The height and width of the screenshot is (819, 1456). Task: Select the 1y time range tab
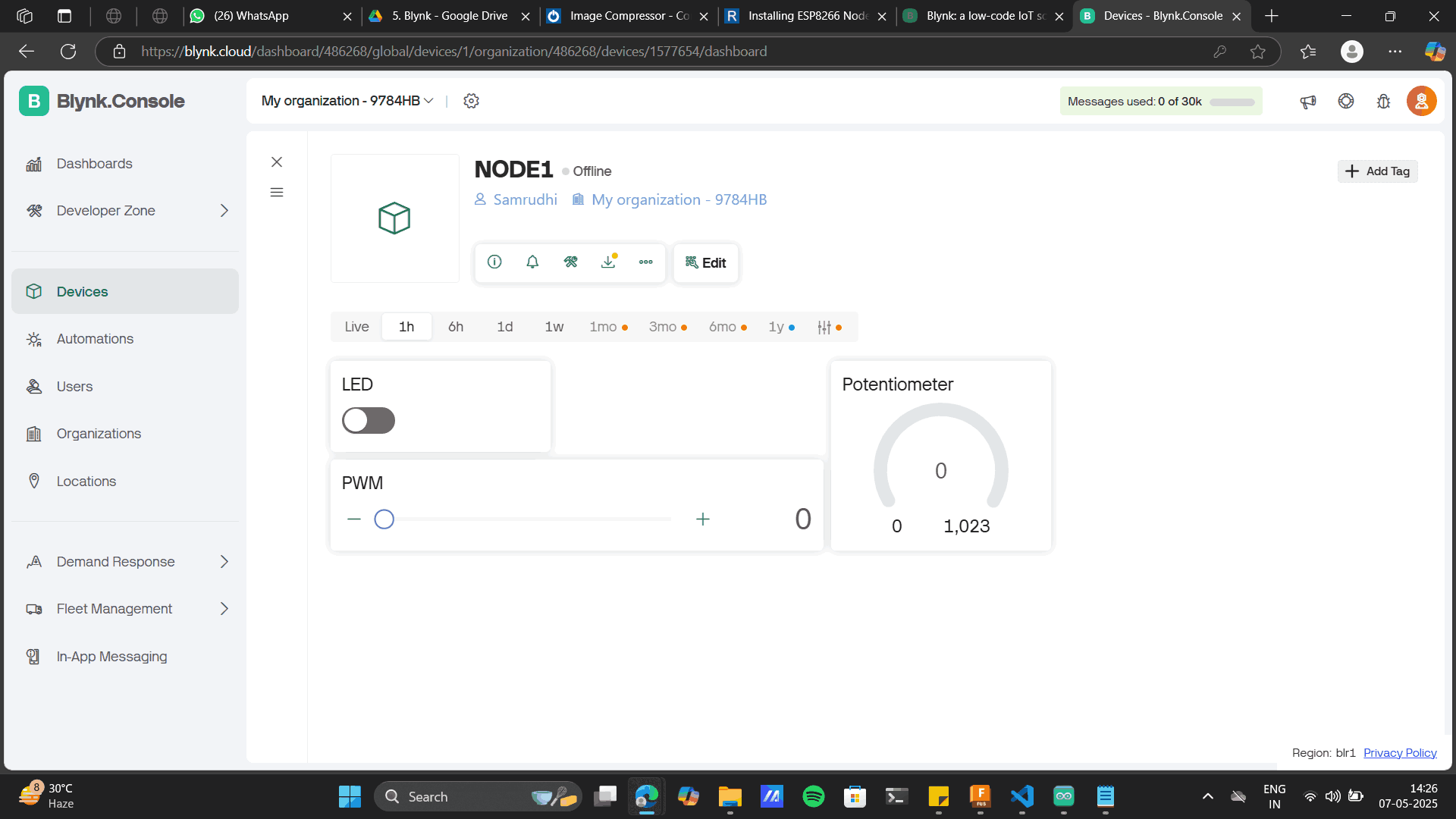tap(781, 327)
